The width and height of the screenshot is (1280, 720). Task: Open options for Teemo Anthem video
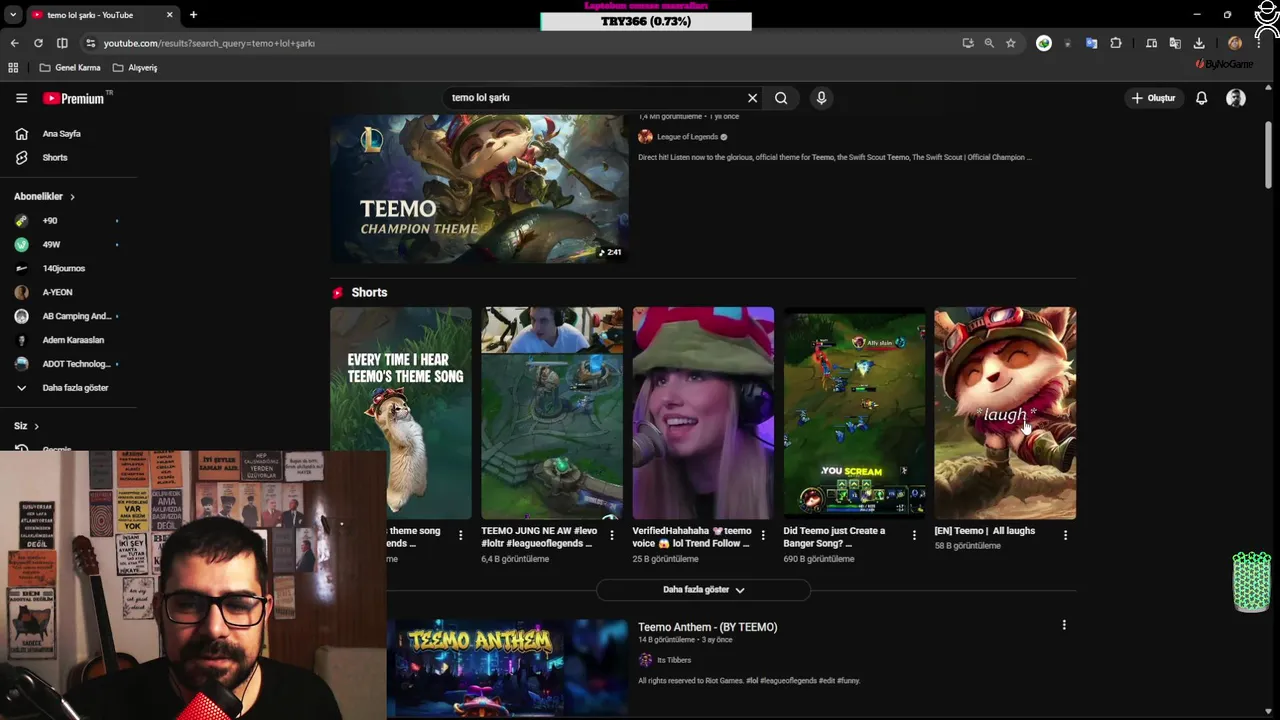click(x=1064, y=625)
